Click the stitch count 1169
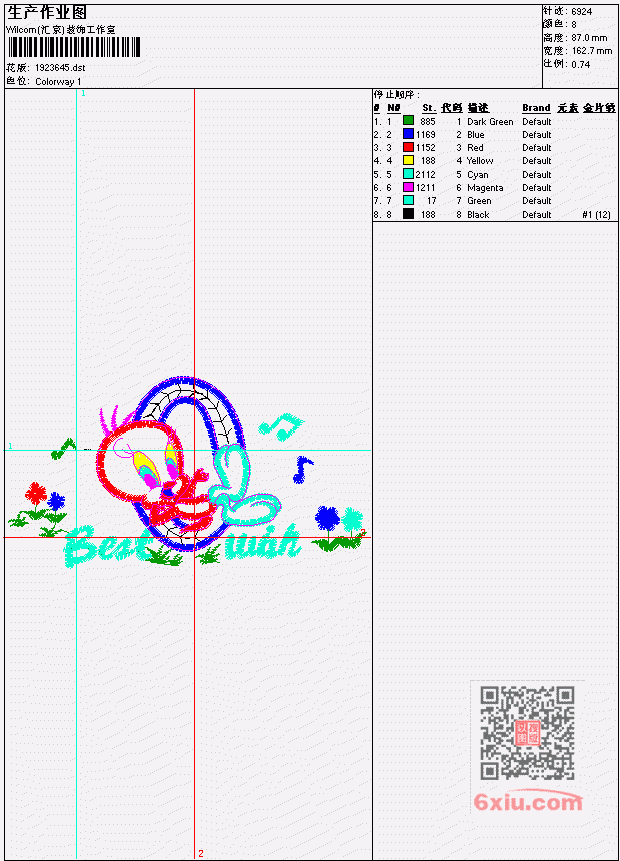 [426, 135]
